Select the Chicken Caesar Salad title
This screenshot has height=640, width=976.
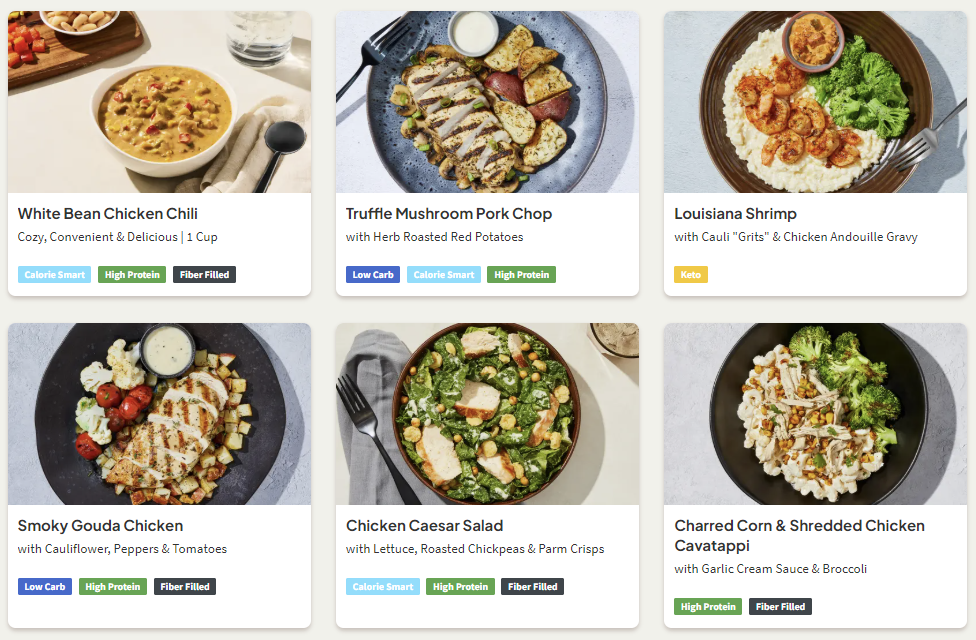pyautogui.click(x=424, y=525)
